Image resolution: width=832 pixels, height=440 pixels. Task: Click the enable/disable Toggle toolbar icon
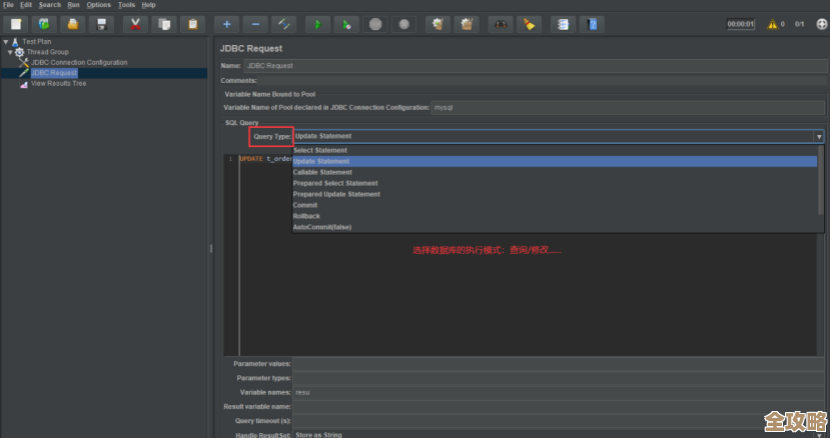[x=285, y=24]
